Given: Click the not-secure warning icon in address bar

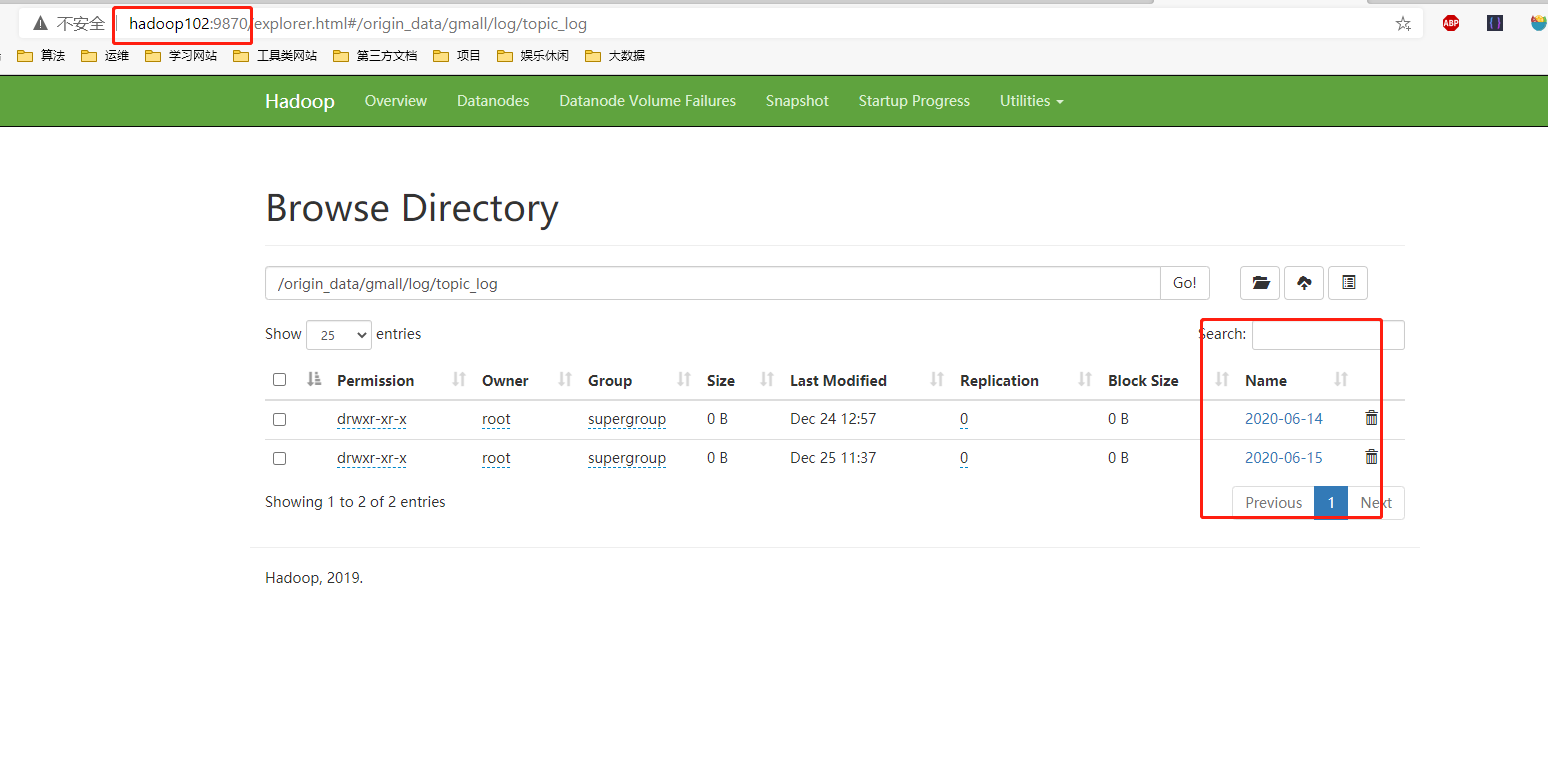Looking at the screenshot, I should tap(40, 23).
